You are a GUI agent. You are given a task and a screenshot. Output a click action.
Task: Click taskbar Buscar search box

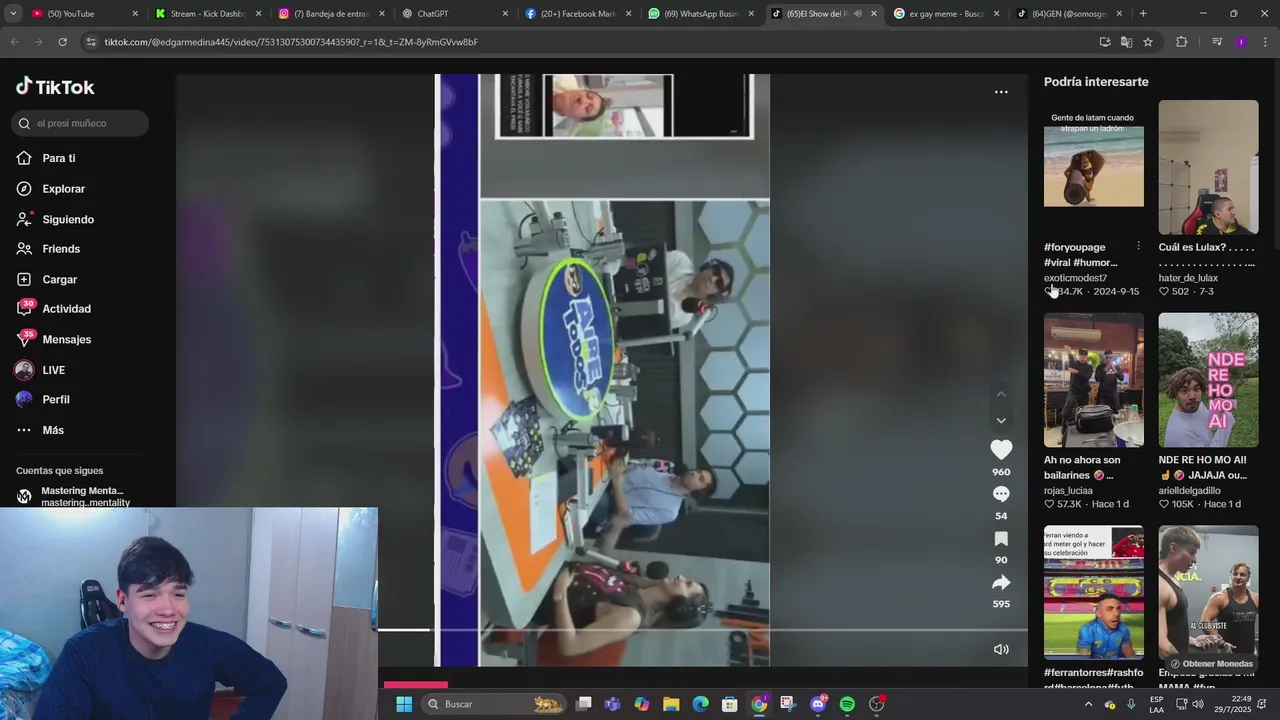[x=493, y=704]
